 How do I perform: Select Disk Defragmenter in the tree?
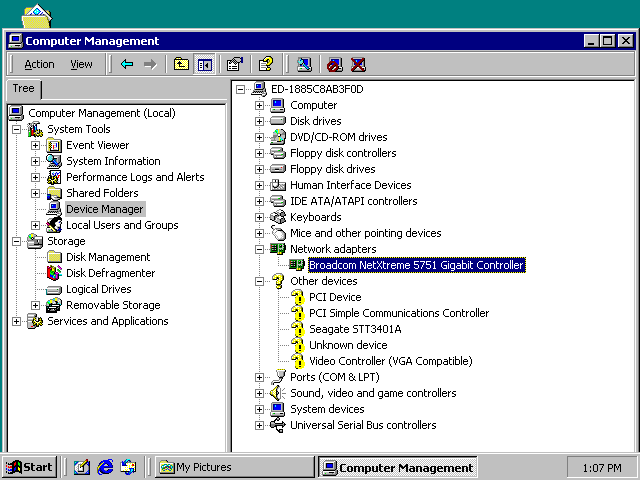coord(111,273)
